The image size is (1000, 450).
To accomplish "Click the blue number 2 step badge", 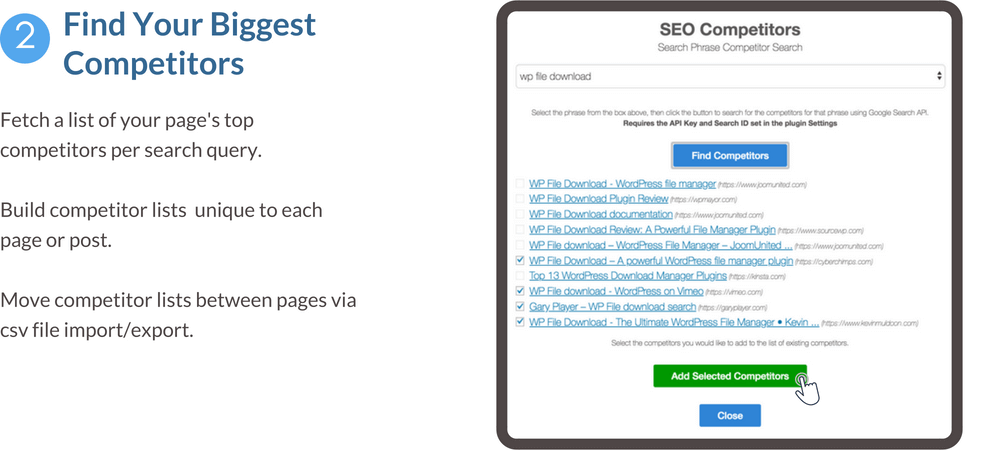I will [x=26, y=39].
